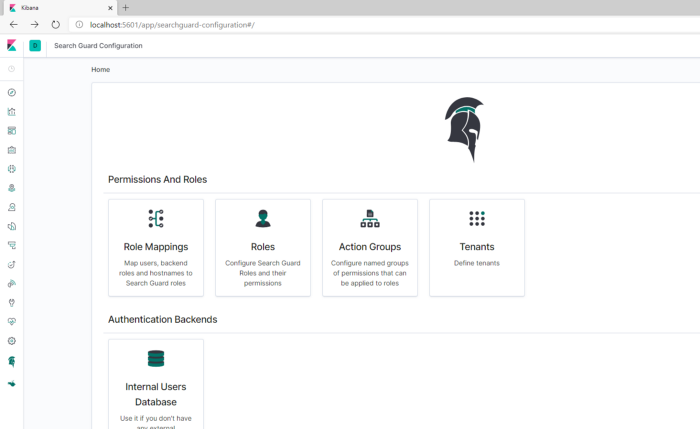Click the signal-waves sidebar icon

coord(12,283)
